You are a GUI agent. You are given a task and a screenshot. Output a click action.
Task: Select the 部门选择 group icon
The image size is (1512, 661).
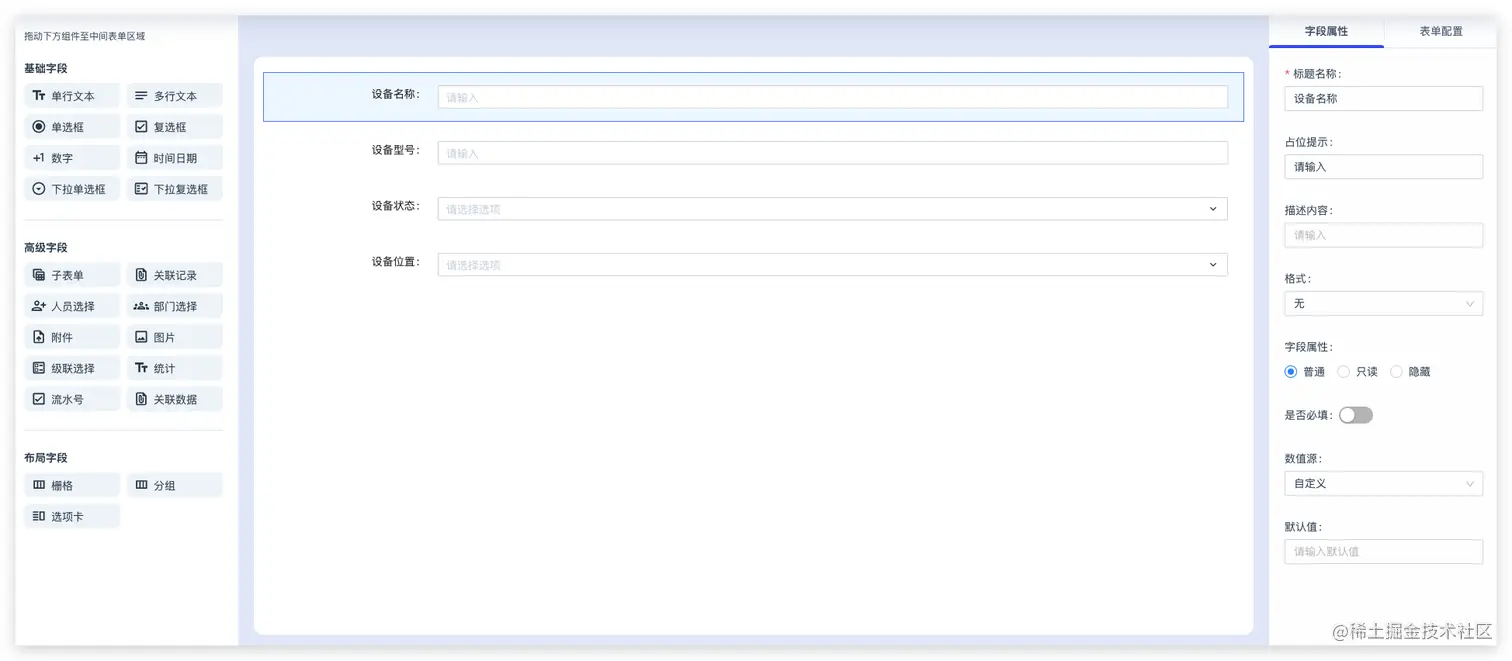tap(141, 306)
